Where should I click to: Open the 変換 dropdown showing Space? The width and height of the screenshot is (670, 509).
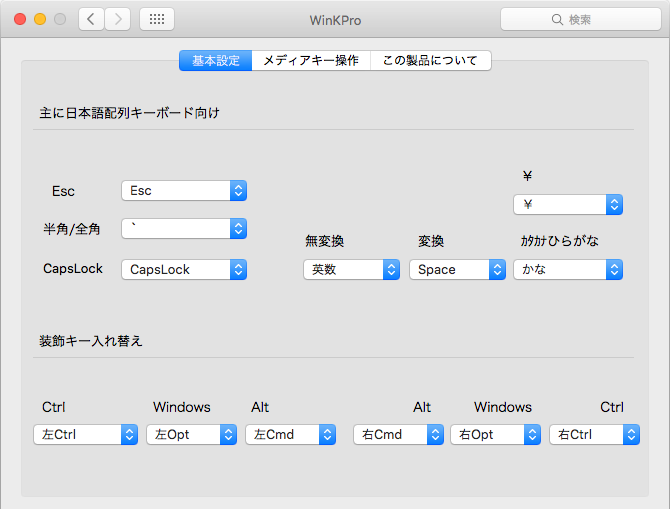coord(457,270)
